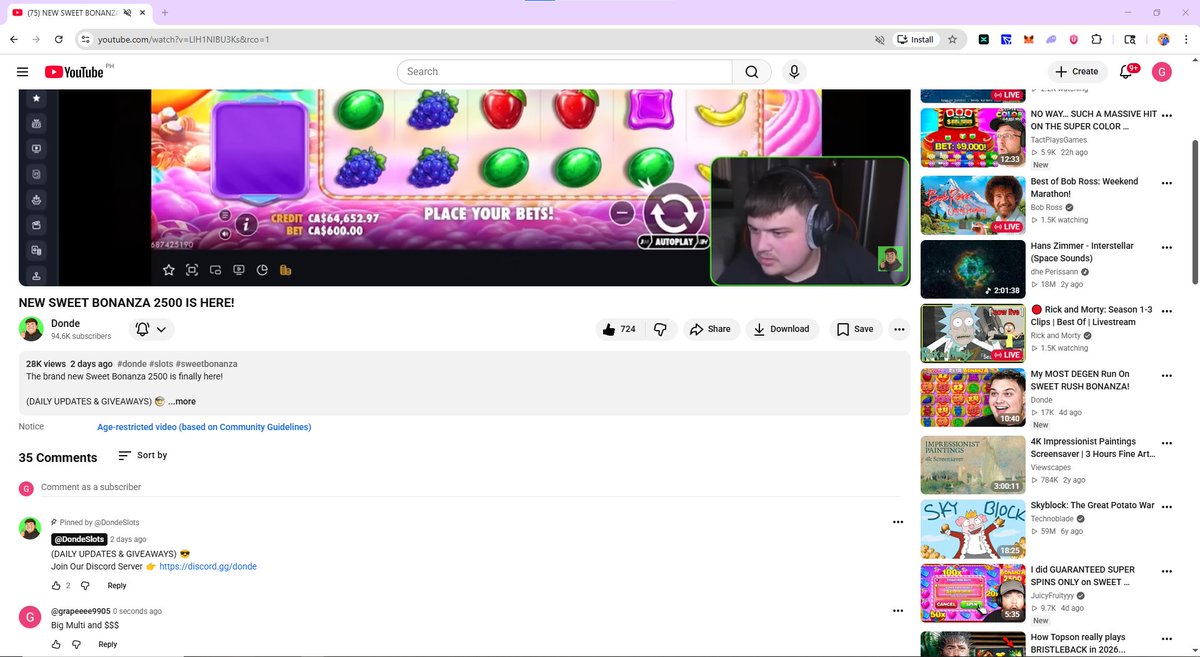Open more actions menu beside Save
The image size is (1200, 657).
tap(899, 329)
